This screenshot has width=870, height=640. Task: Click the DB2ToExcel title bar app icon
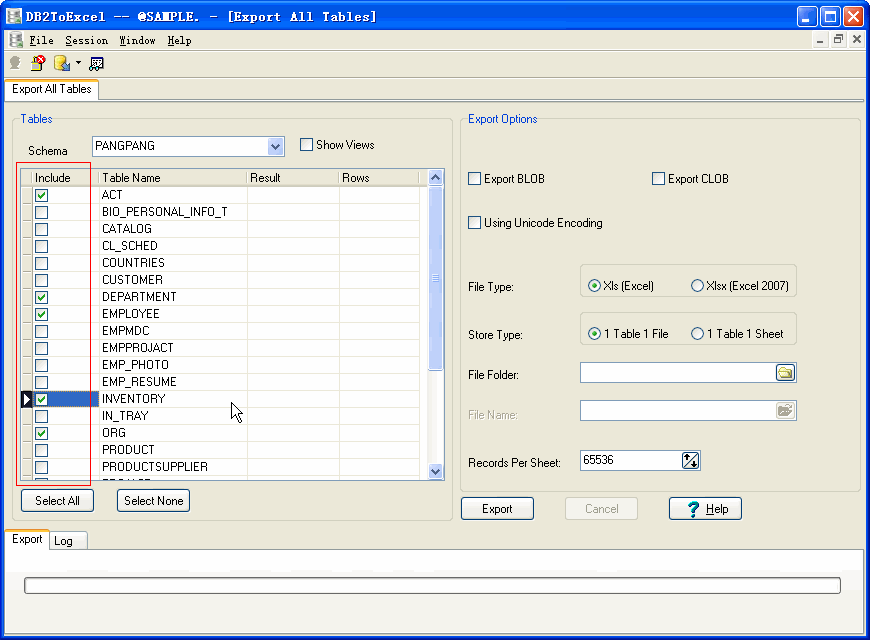pyautogui.click(x=14, y=17)
